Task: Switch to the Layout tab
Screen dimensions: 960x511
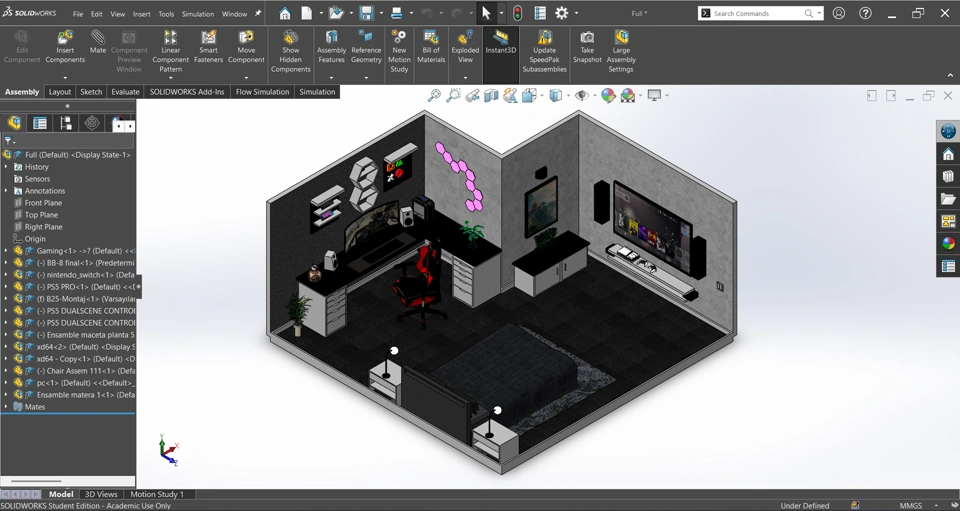Action: click(59, 92)
